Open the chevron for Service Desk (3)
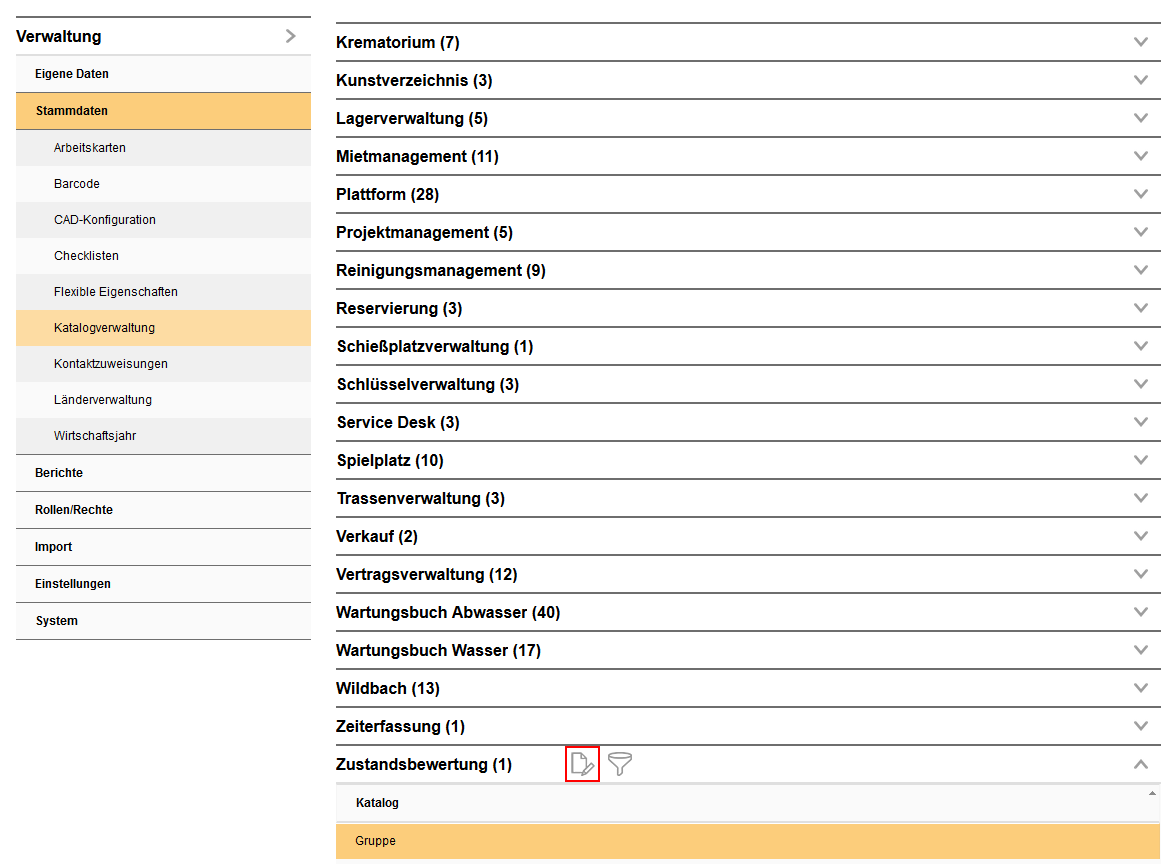The width and height of the screenshot is (1163, 864). 1140,422
